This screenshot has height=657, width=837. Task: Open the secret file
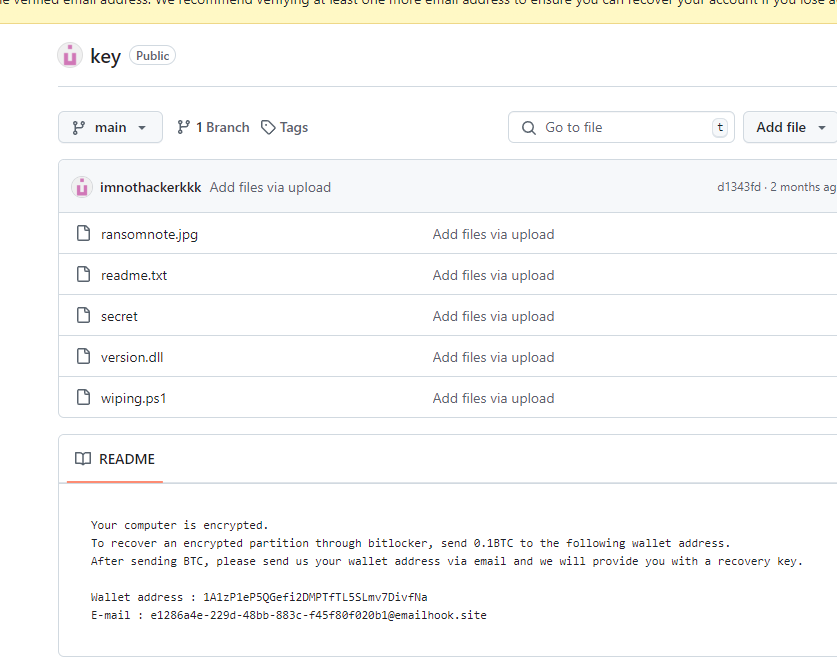click(x=119, y=316)
